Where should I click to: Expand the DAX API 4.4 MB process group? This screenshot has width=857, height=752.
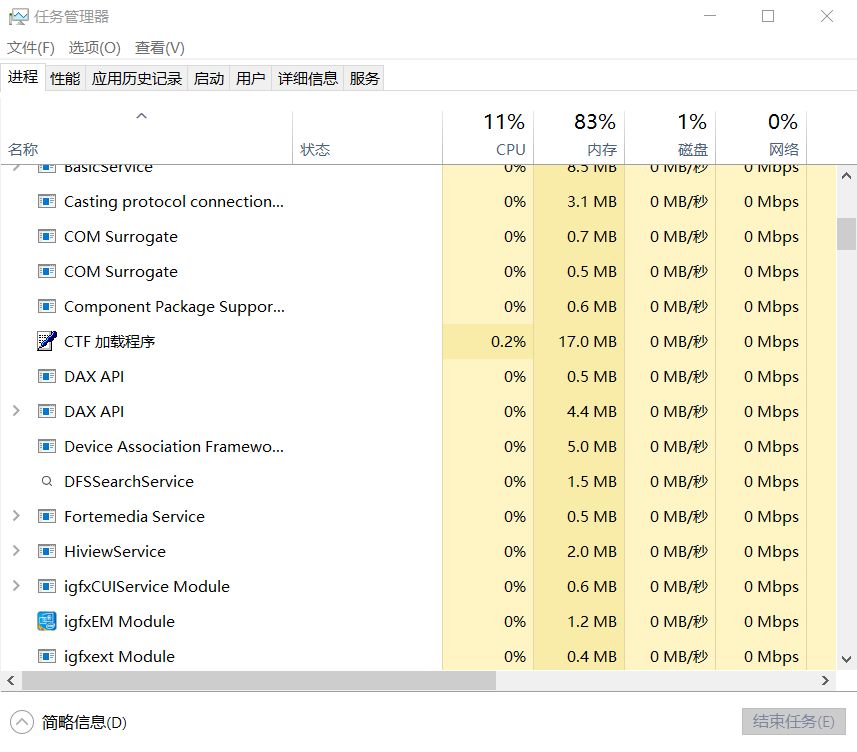(16, 411)
